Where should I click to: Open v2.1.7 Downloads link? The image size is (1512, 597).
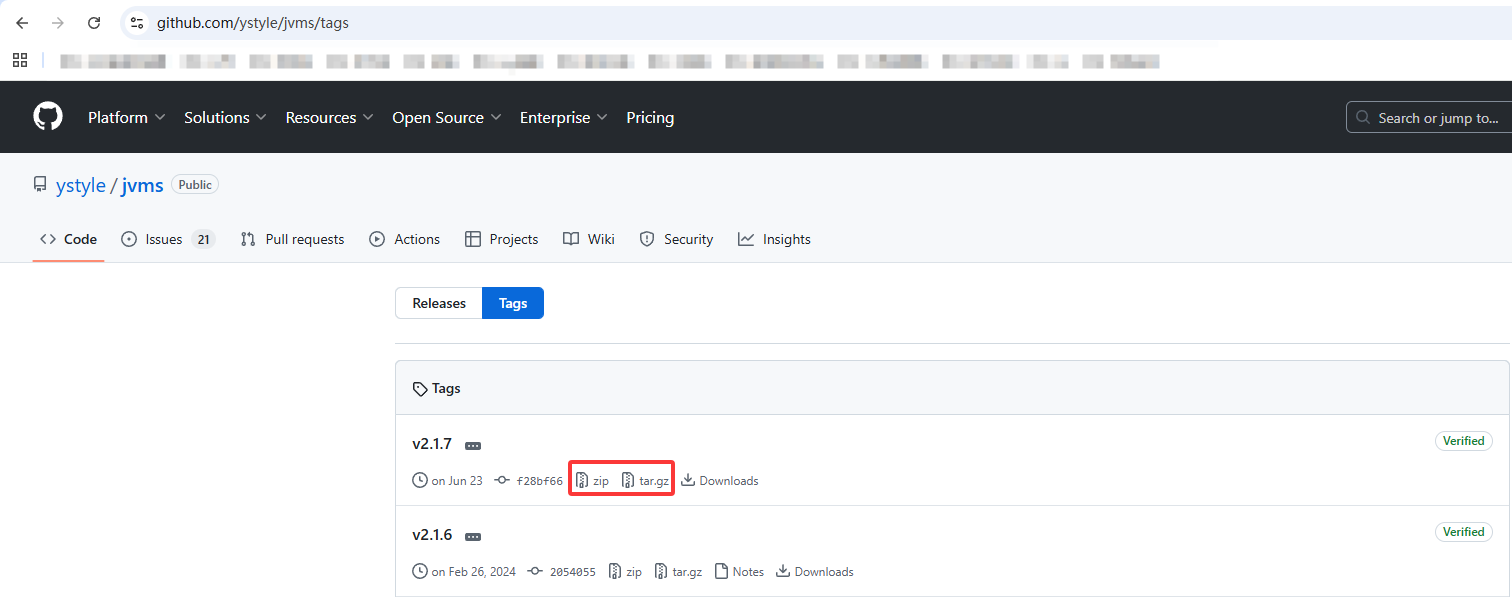720,481
